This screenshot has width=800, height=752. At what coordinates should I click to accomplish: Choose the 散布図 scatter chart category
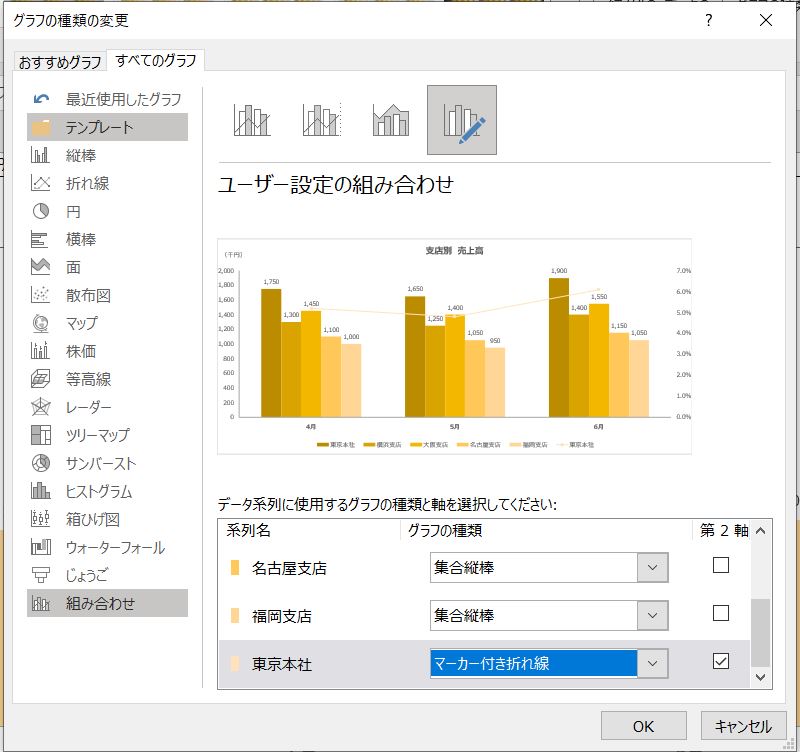[87, 295]
